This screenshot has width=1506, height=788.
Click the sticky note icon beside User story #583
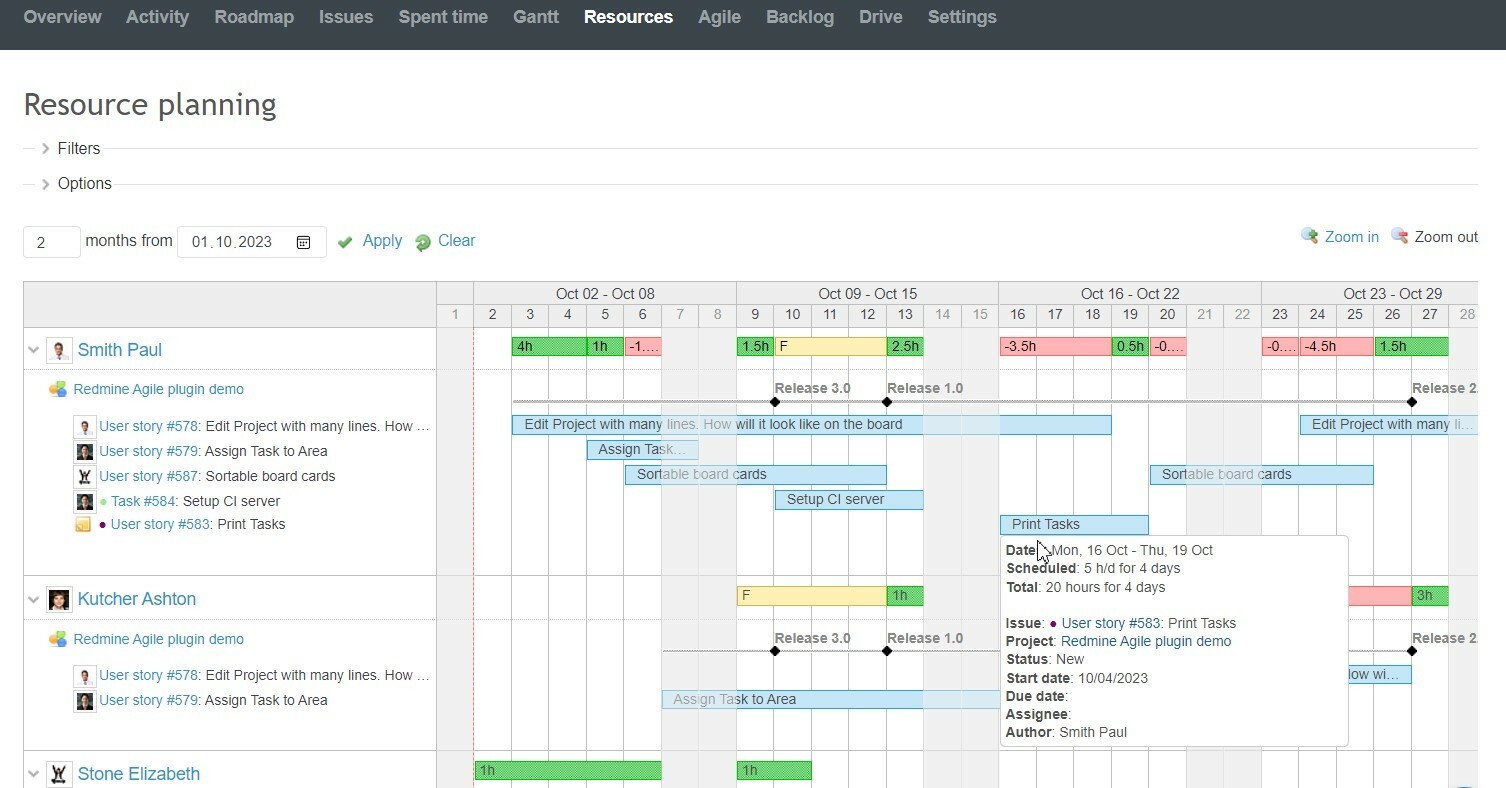[84, 524]
